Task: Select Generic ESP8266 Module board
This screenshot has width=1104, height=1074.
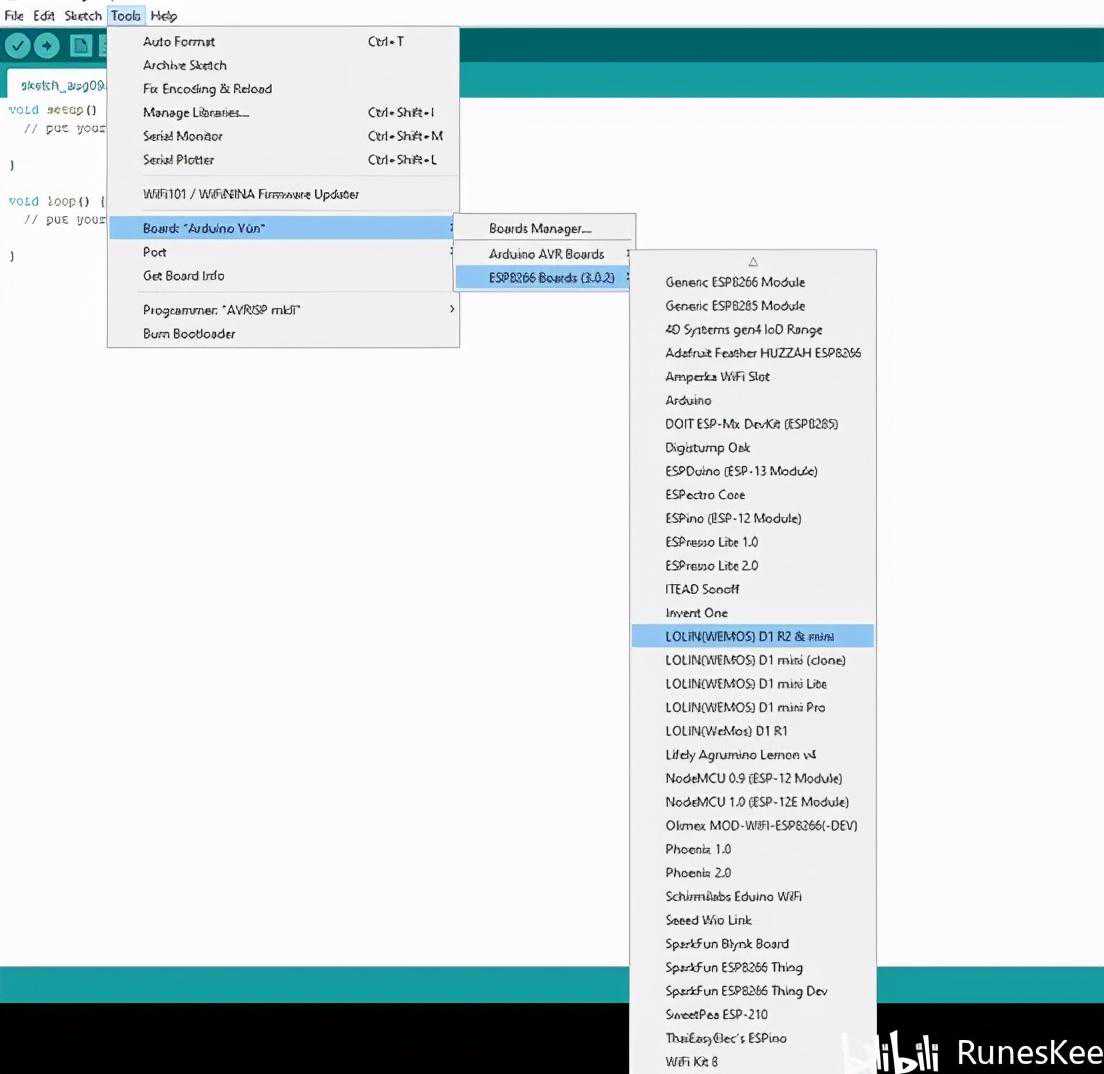Action: coord(753,282)
